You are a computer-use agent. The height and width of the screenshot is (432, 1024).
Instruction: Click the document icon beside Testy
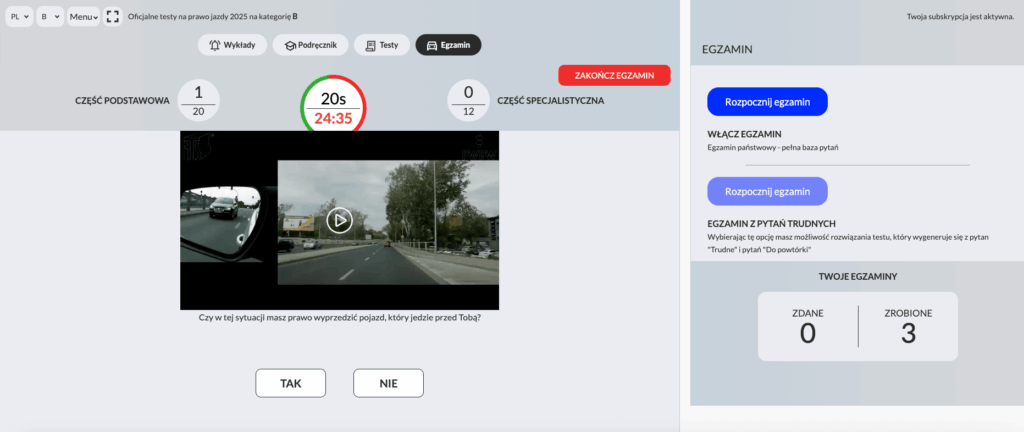pyautogui.click(x=371, y=45)
